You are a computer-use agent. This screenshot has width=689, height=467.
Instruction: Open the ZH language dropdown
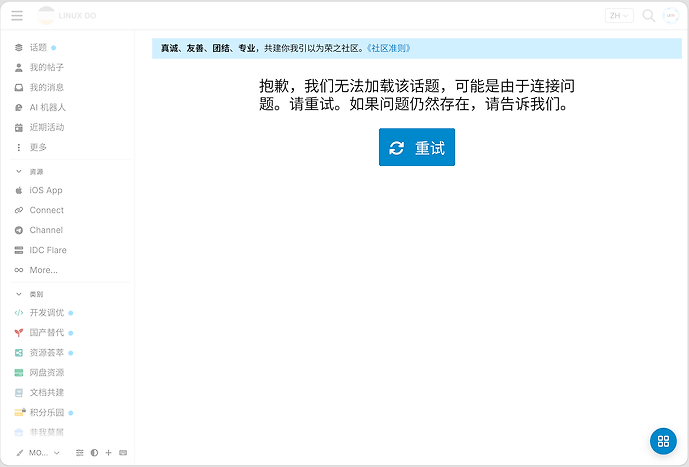pyautogui.click(x=619, y=15)
